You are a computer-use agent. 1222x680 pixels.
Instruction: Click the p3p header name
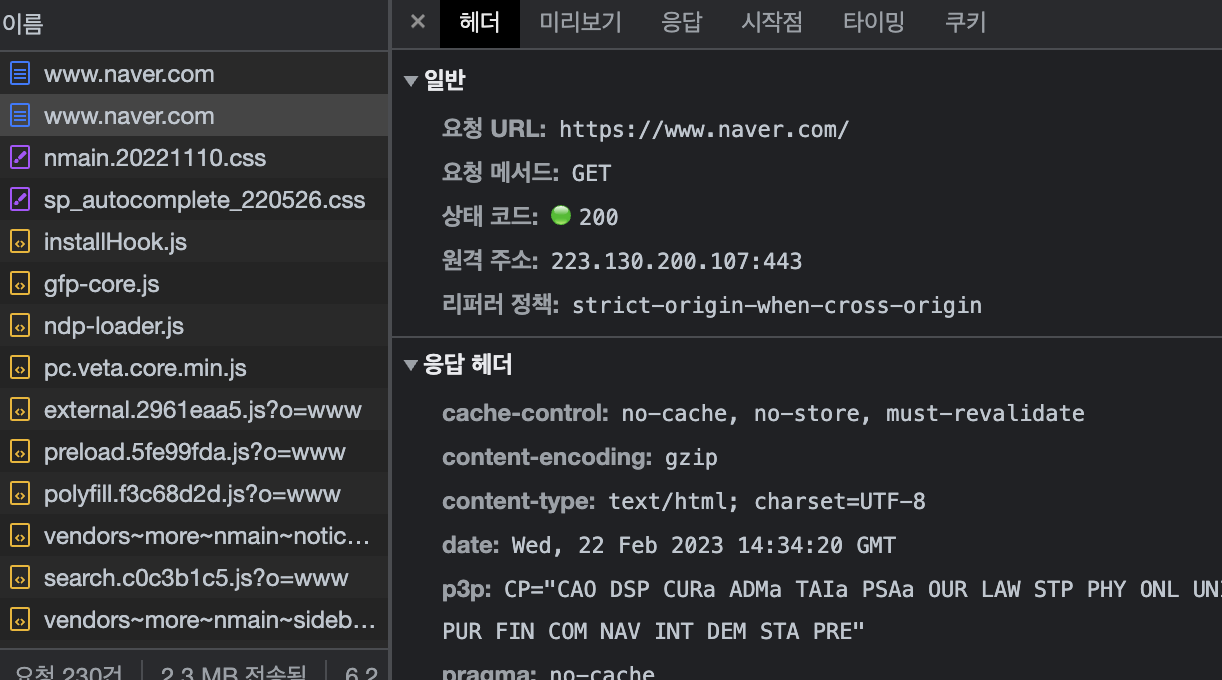point(467,590)
